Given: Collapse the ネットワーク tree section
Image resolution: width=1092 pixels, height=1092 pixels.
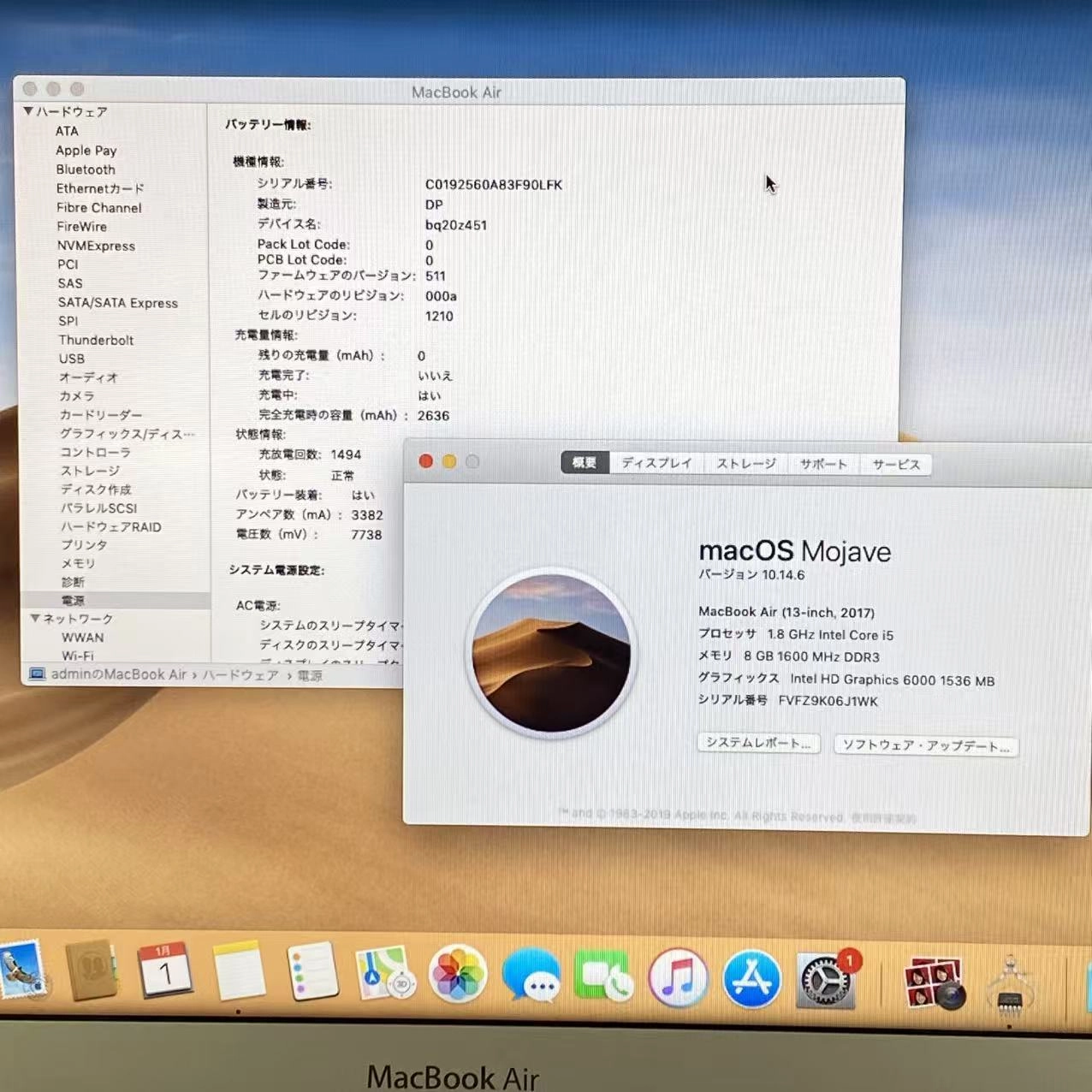Looking at the screenshot, I should point(34,618).
